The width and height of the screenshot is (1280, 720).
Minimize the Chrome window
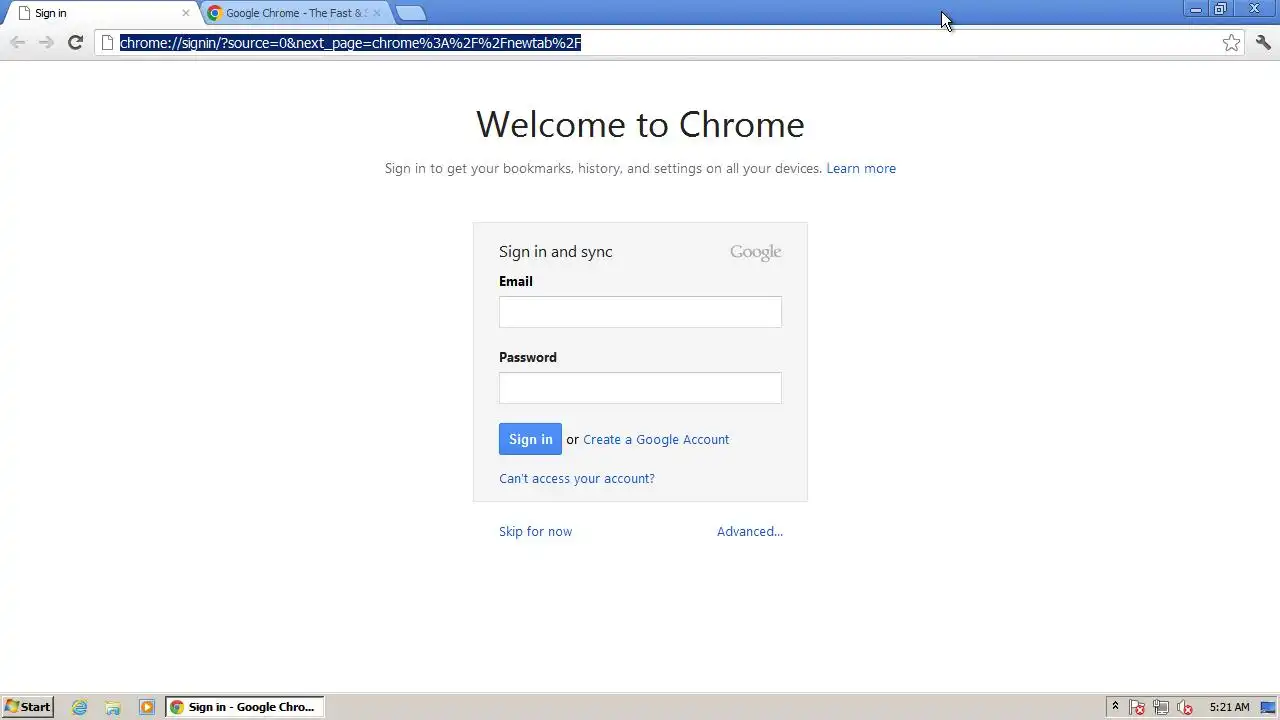(x=1195, y=9)
